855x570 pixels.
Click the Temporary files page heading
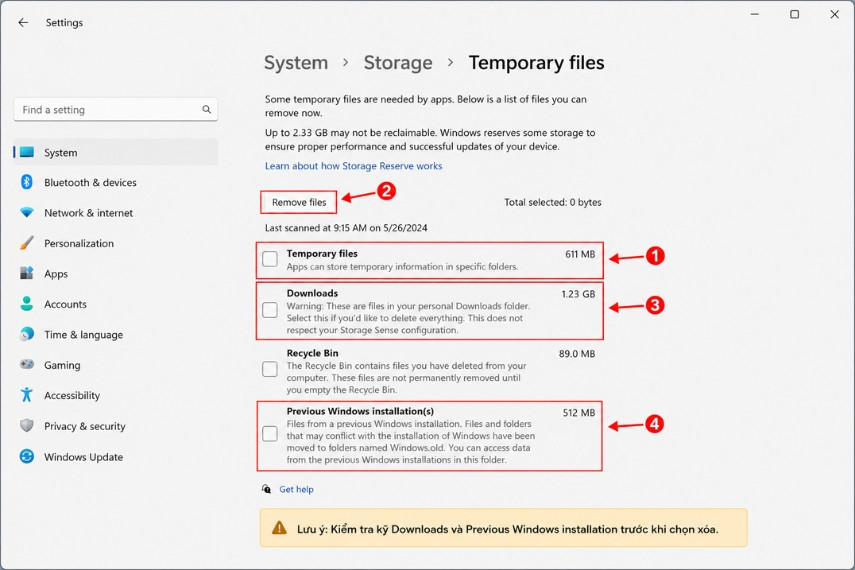coord(536,63)
